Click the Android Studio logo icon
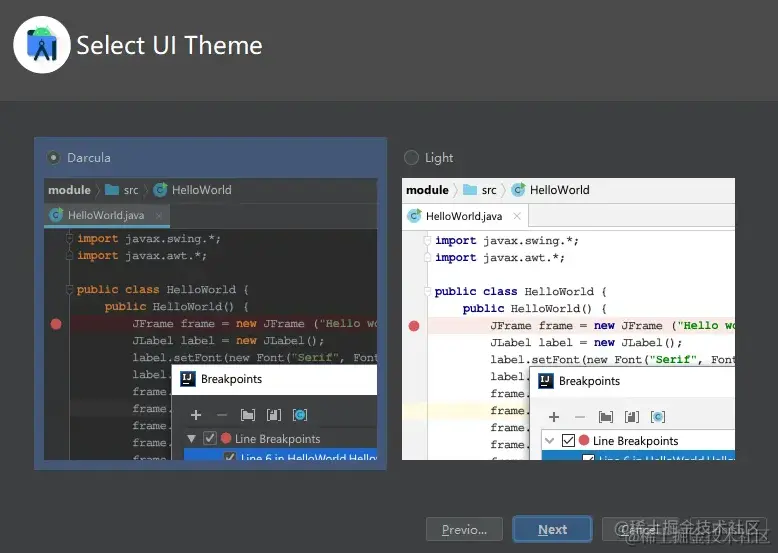This screenshot has width=778, height=553. [x=42, y=45]
